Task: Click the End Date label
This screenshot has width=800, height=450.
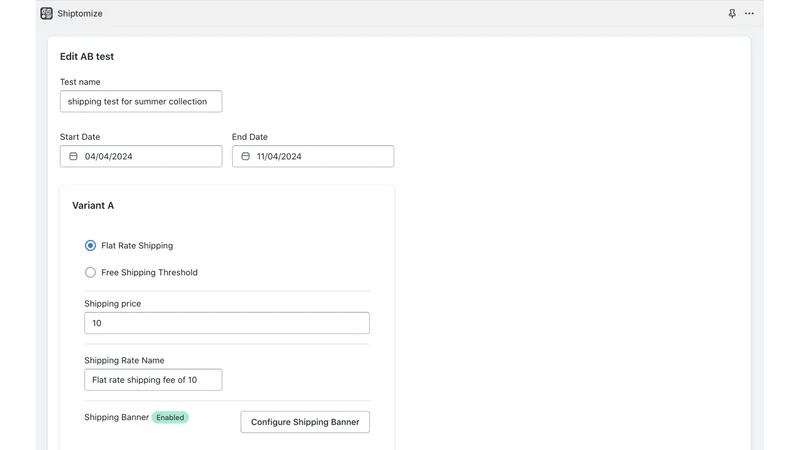Action: click(x=249, y=137)
